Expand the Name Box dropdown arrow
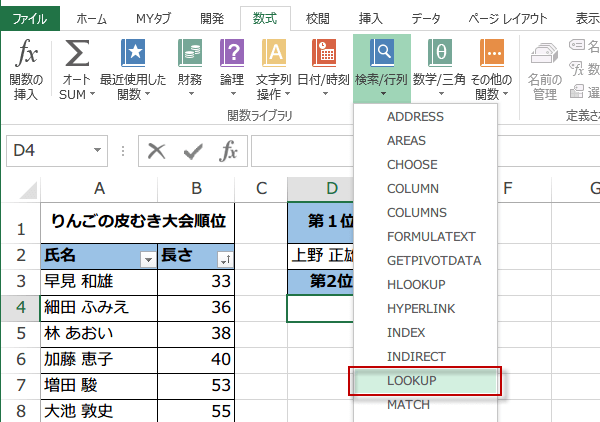600x422 pixels. click(x=98, y=150)
